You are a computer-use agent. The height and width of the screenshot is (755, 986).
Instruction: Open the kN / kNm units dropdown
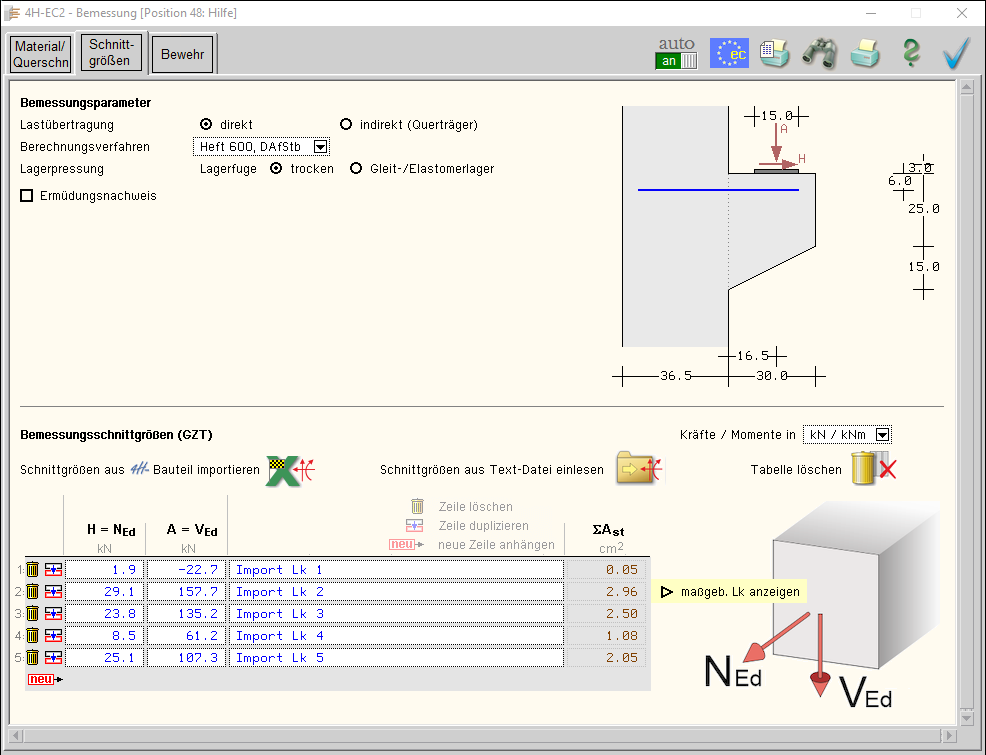click(x=881, y=435)
